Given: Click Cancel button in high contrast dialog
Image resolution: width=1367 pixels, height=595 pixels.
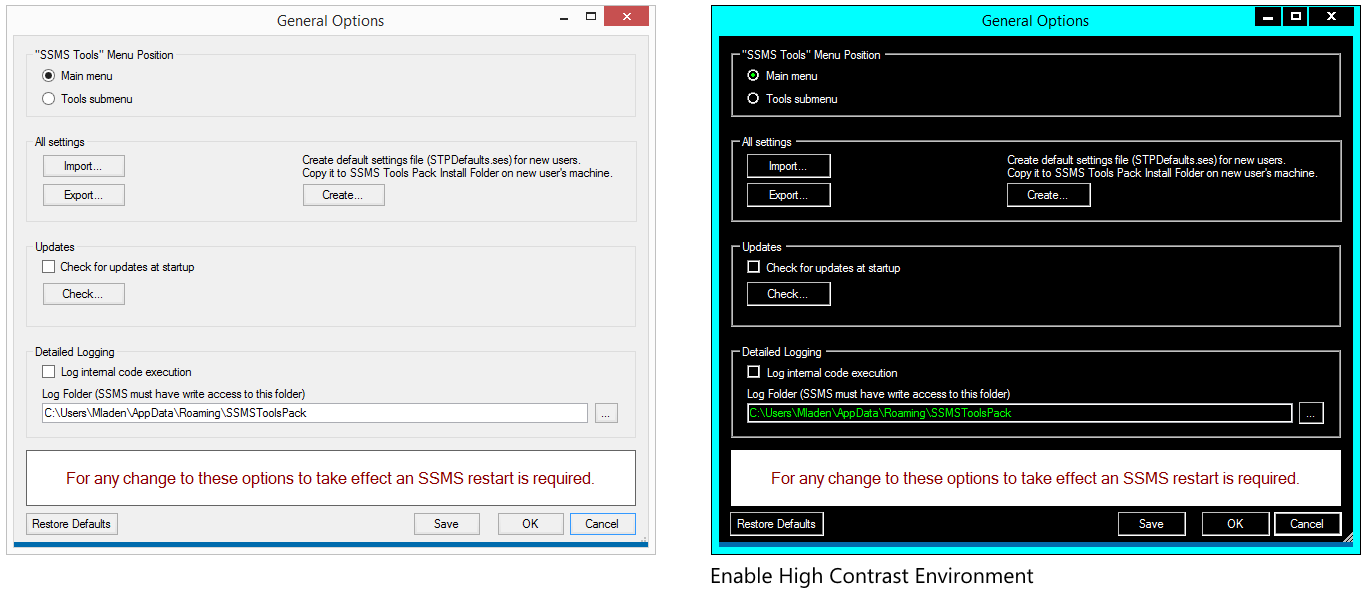Looking at the screenshot, I should pyautogui.click(x=1307, y=524).
